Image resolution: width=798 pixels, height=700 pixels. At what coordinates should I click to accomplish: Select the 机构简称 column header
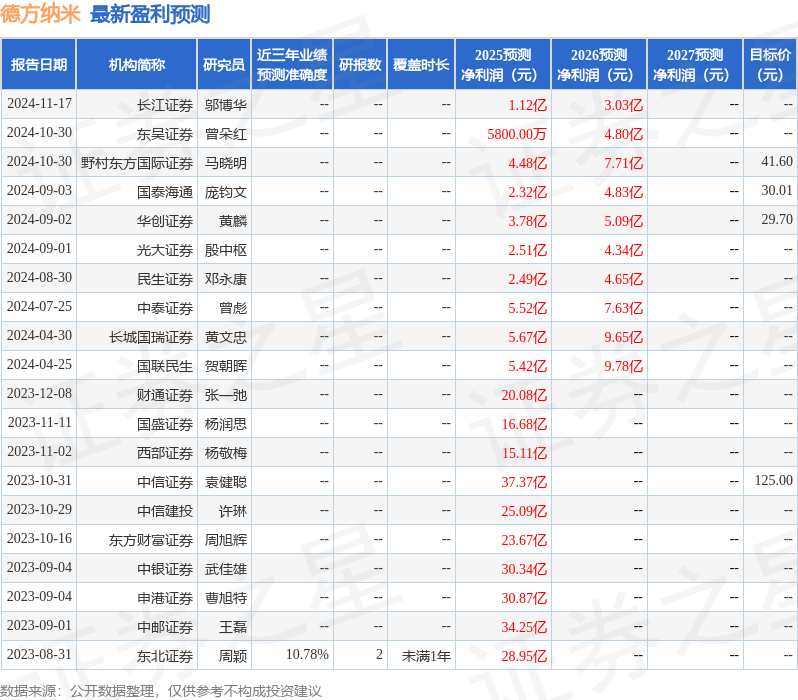coord(136,65)
